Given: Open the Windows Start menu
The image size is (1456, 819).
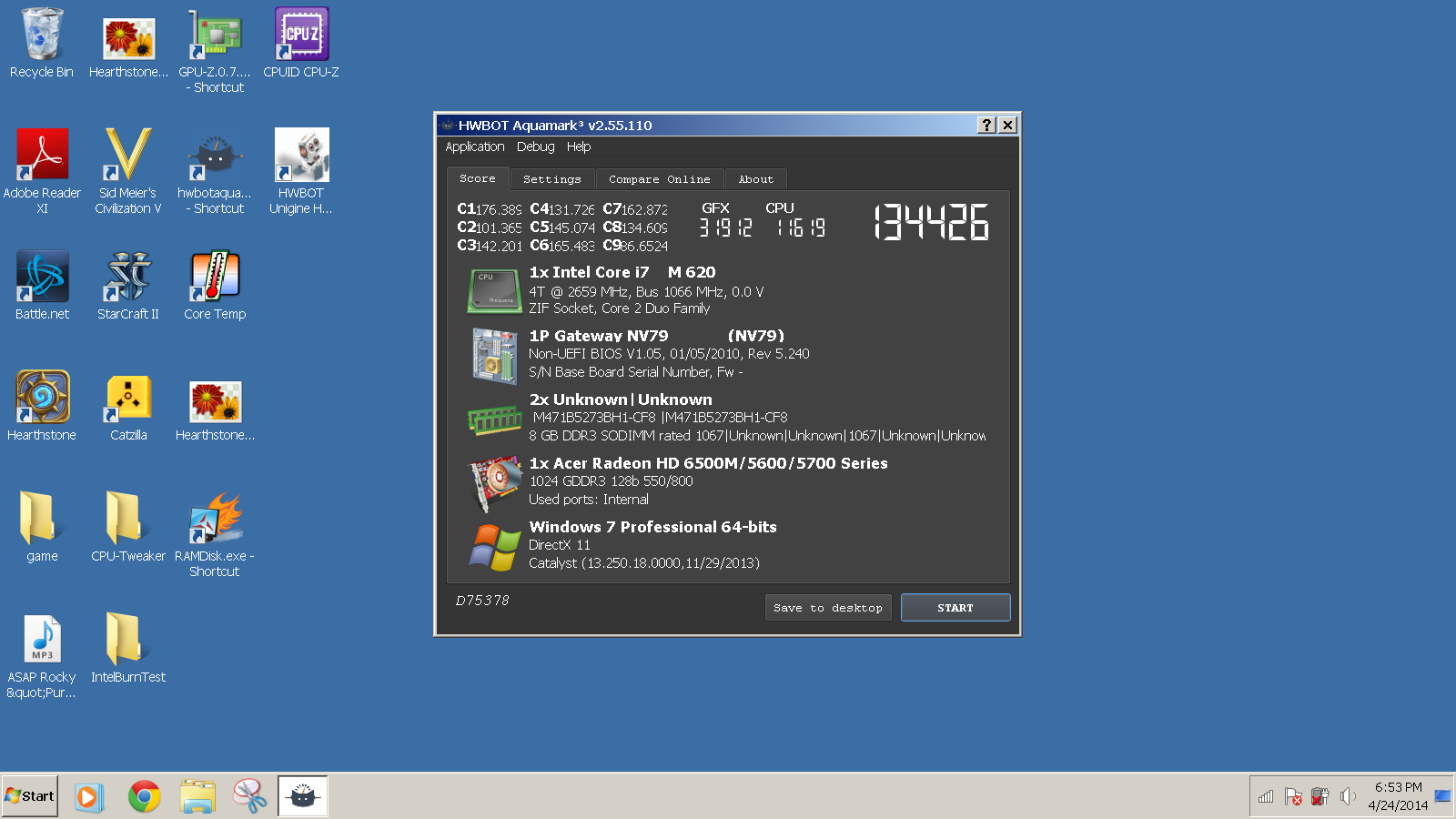Looking at the screenshot, I should point(30,796).
